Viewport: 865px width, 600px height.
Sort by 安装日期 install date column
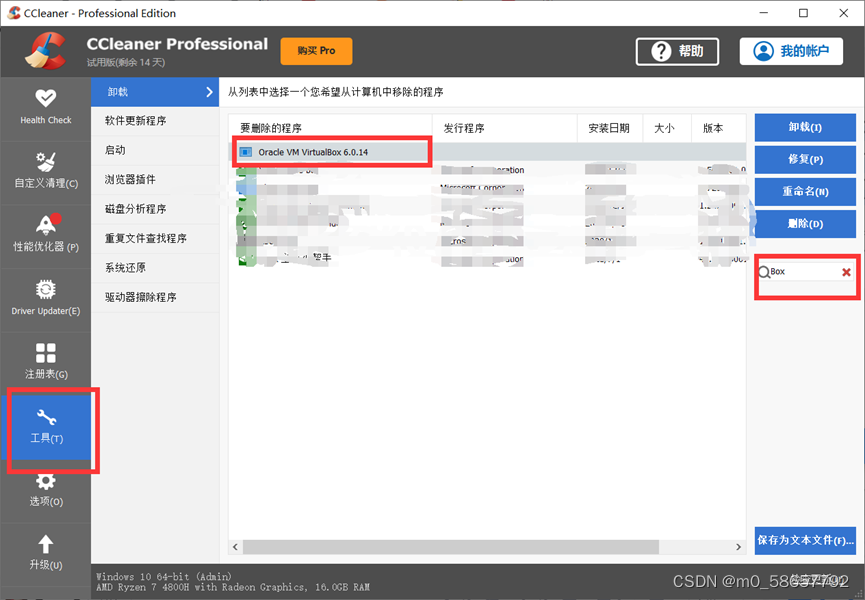point(610,128)
